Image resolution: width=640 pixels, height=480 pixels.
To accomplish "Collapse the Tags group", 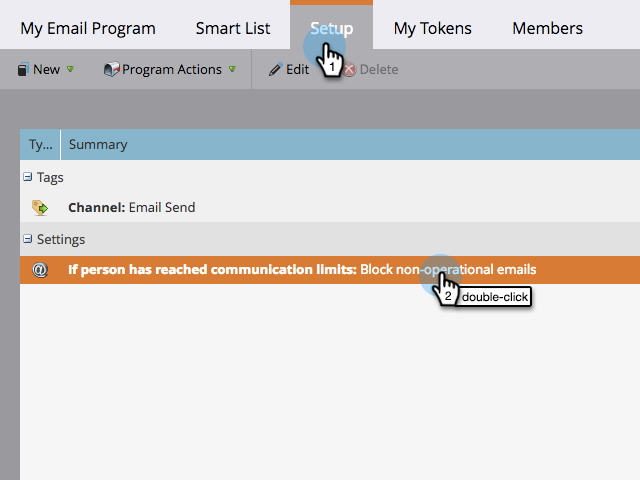I will coord(27,178).
